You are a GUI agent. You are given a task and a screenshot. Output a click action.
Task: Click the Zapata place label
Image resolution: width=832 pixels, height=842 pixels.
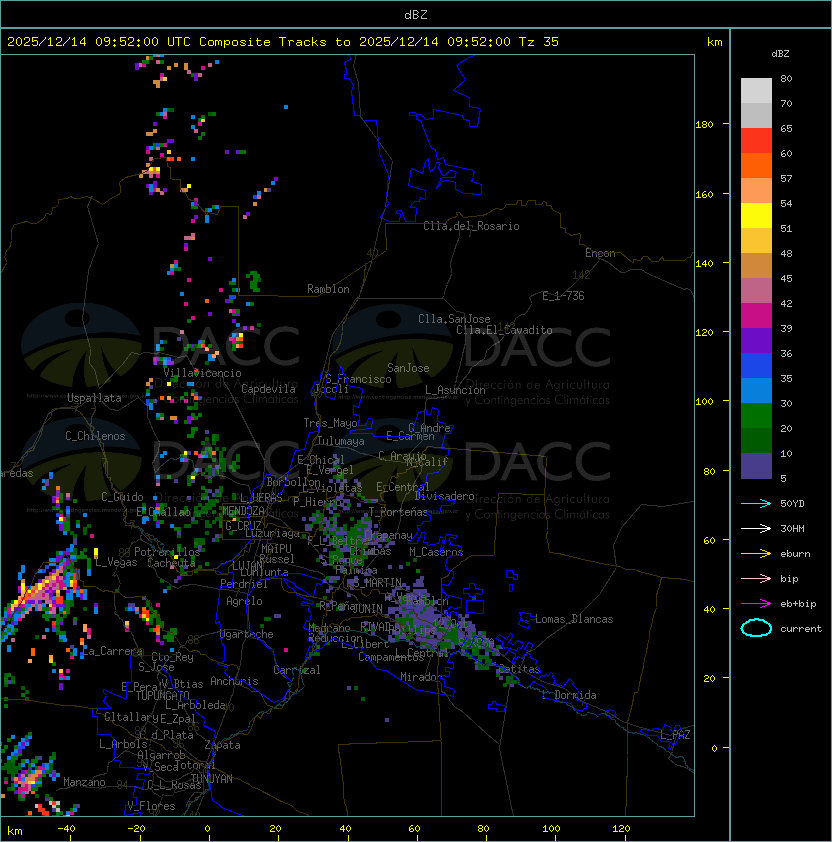(222, 745)
